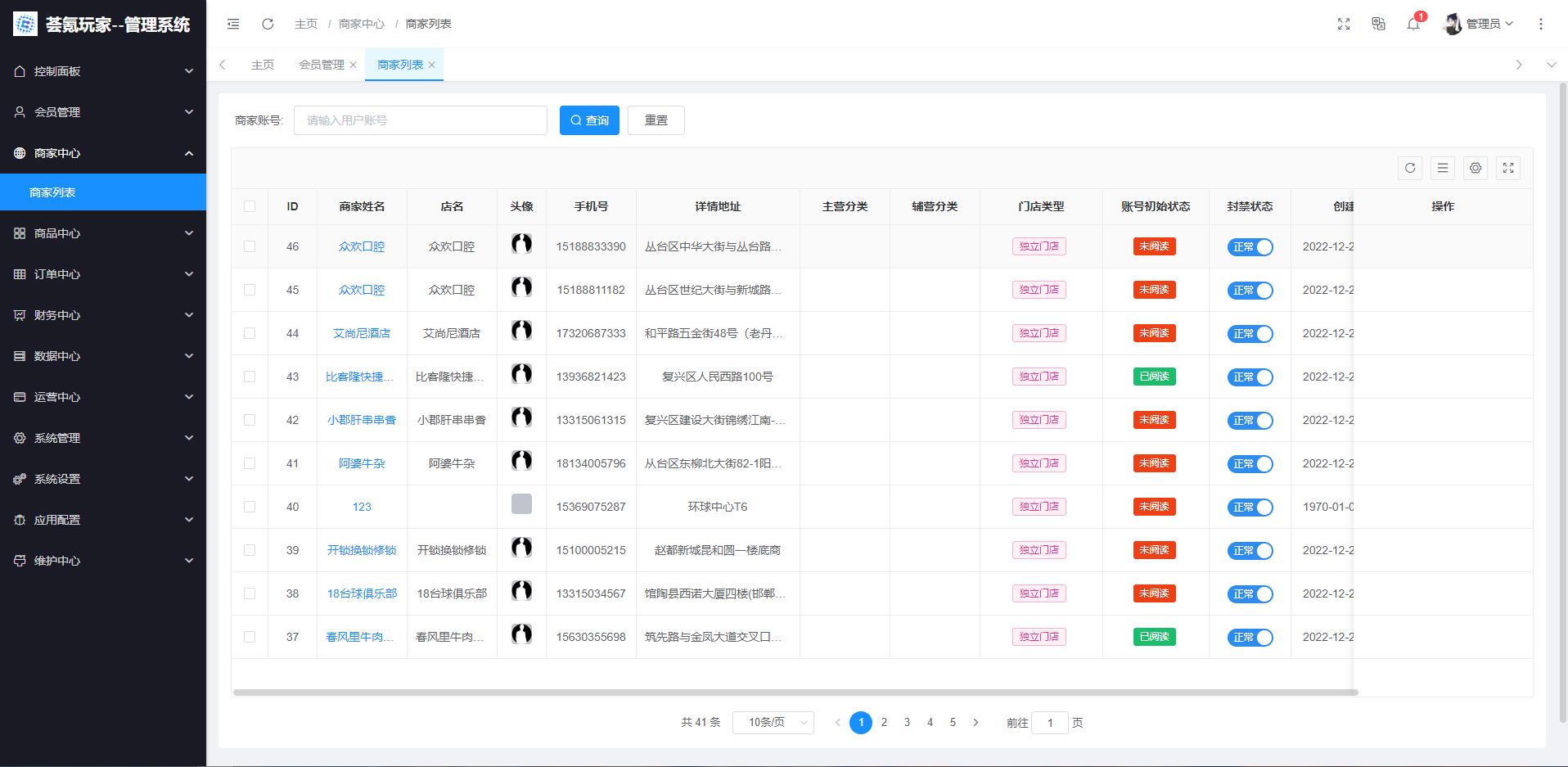Open the 10条/页 page size dropdown
This screenshot has width=1568, height=767.
click(773, 722)
